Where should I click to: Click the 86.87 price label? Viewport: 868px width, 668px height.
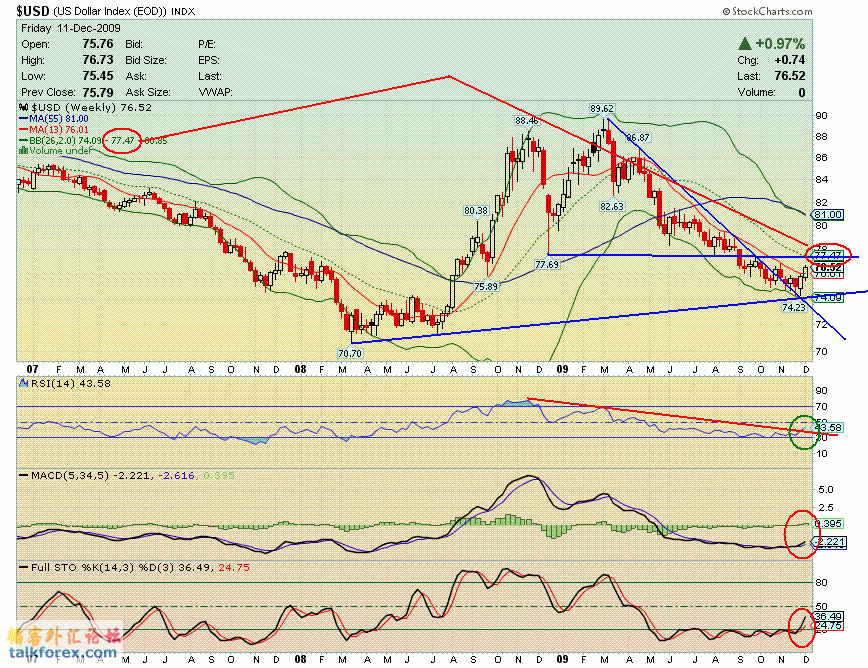click(x=638, y=137)
